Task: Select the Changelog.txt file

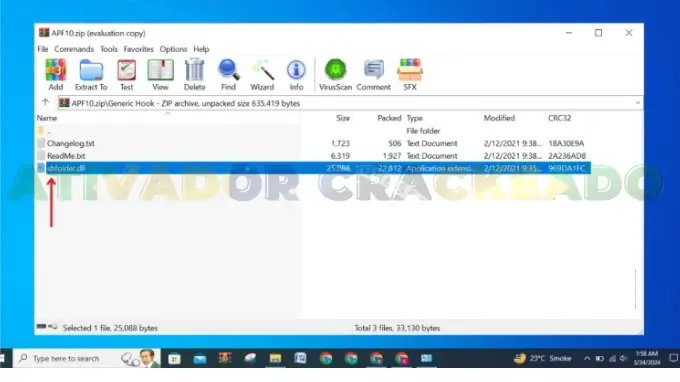Action: (x=71, y=143)
